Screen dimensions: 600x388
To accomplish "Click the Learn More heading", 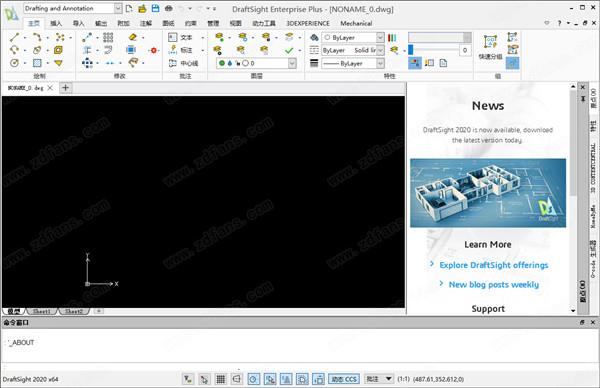I will [488, 244].
